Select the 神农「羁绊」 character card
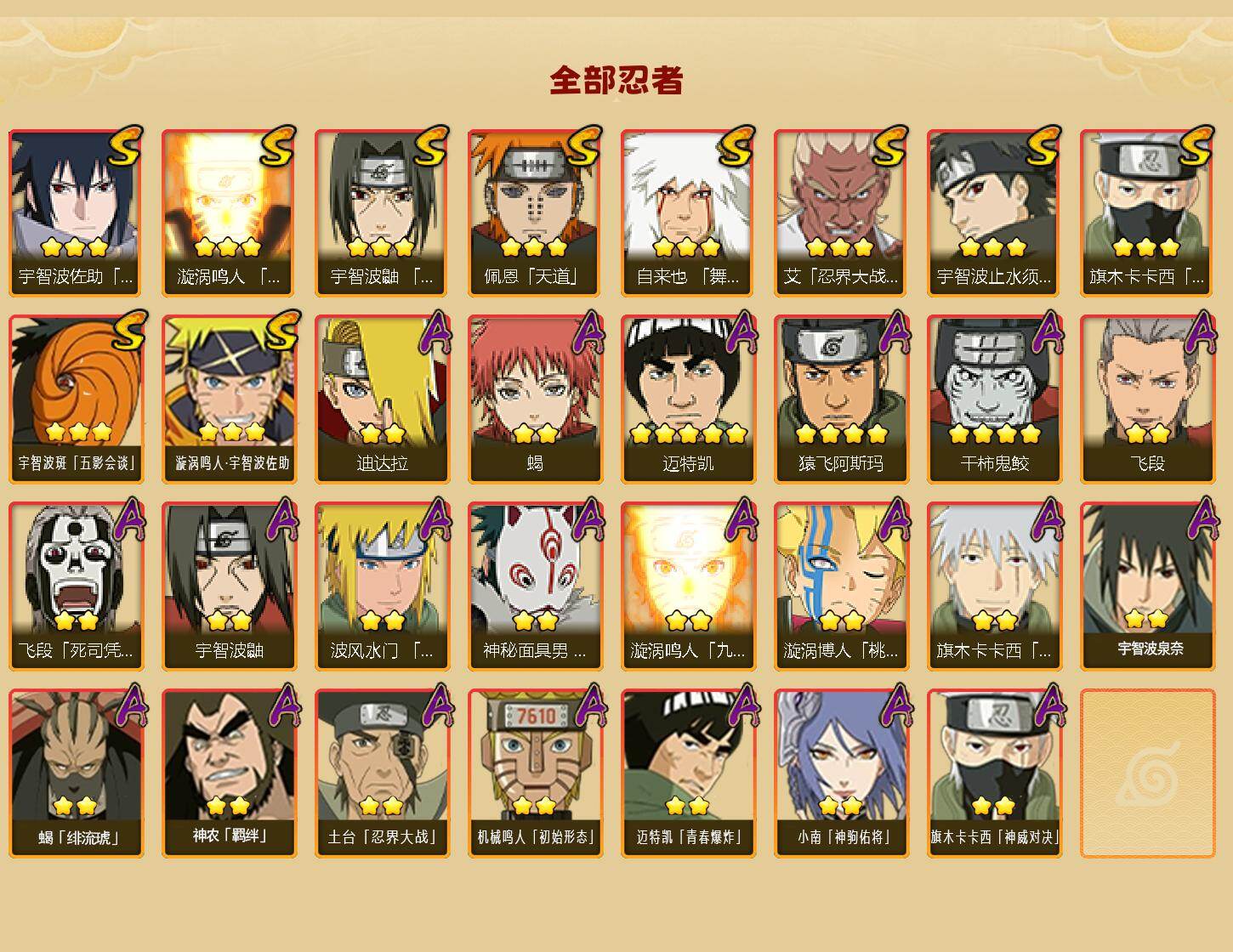 229,773
